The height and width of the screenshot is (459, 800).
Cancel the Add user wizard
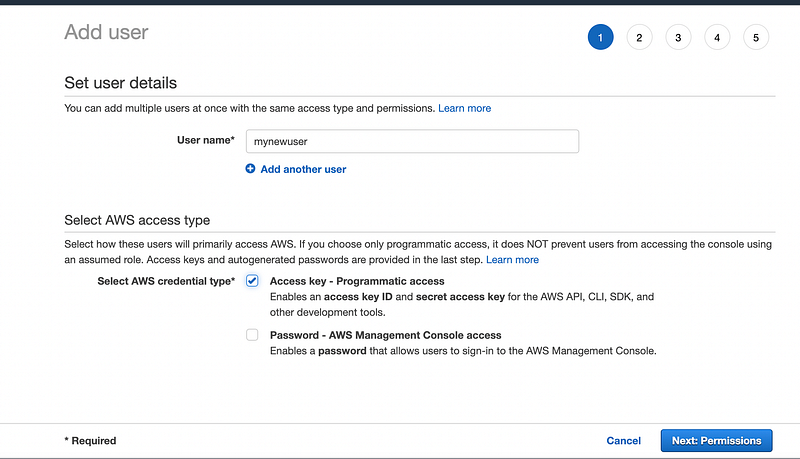tap(623, 441)
